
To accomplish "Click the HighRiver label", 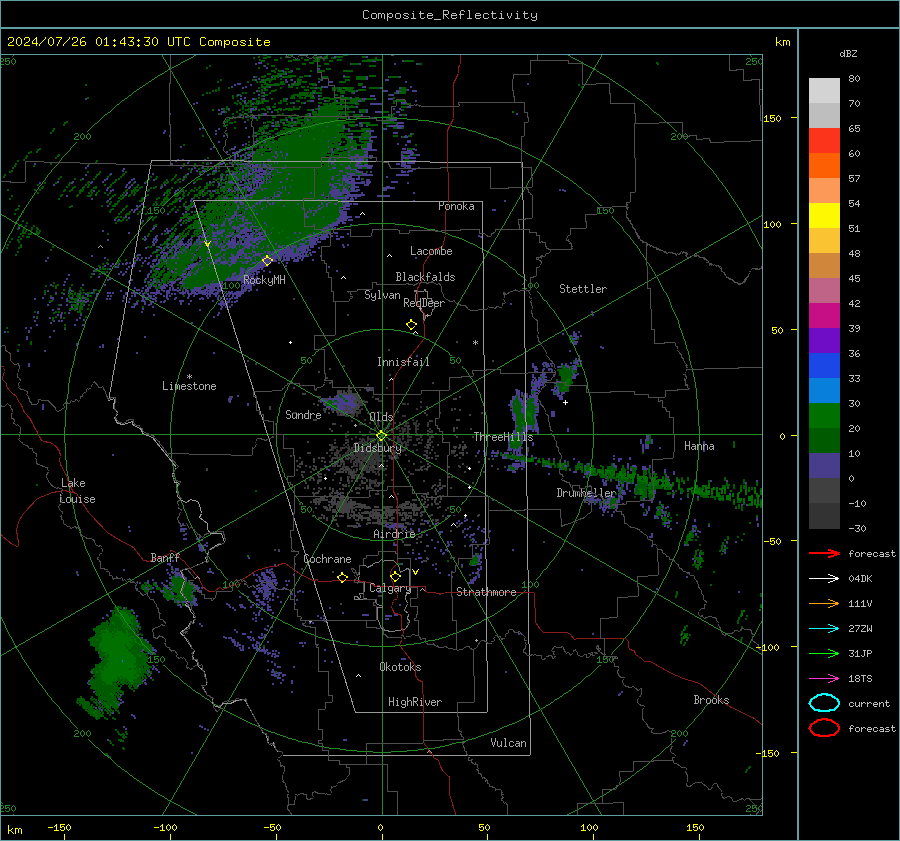I will tap(415, 702).
